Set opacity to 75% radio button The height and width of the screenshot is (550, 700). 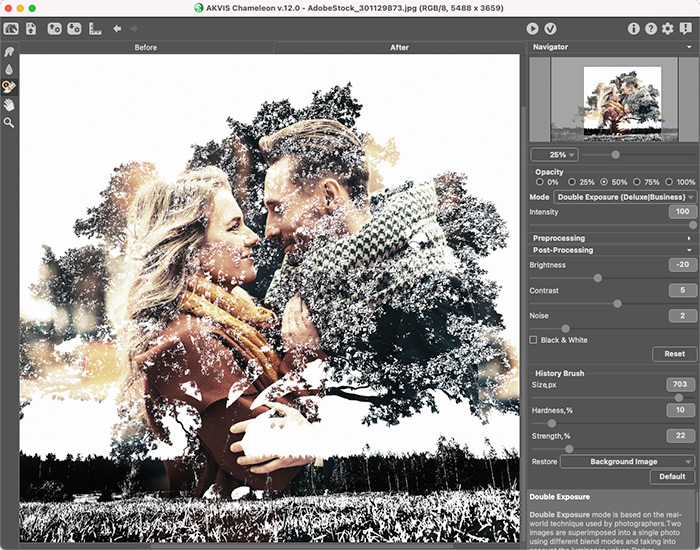tap(636, 182)
